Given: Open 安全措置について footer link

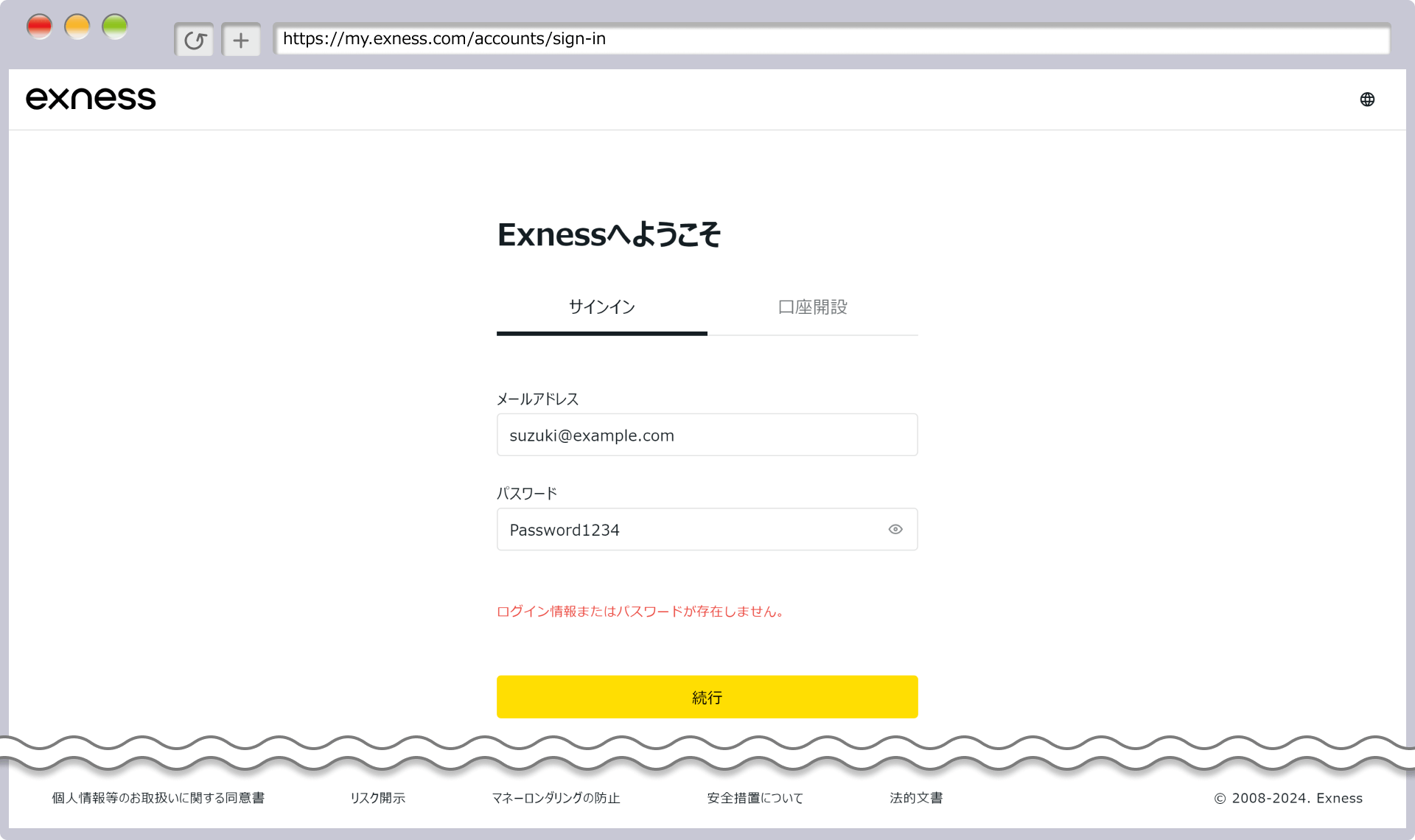Looking at the screenshot, I should [x=755, y=798].
